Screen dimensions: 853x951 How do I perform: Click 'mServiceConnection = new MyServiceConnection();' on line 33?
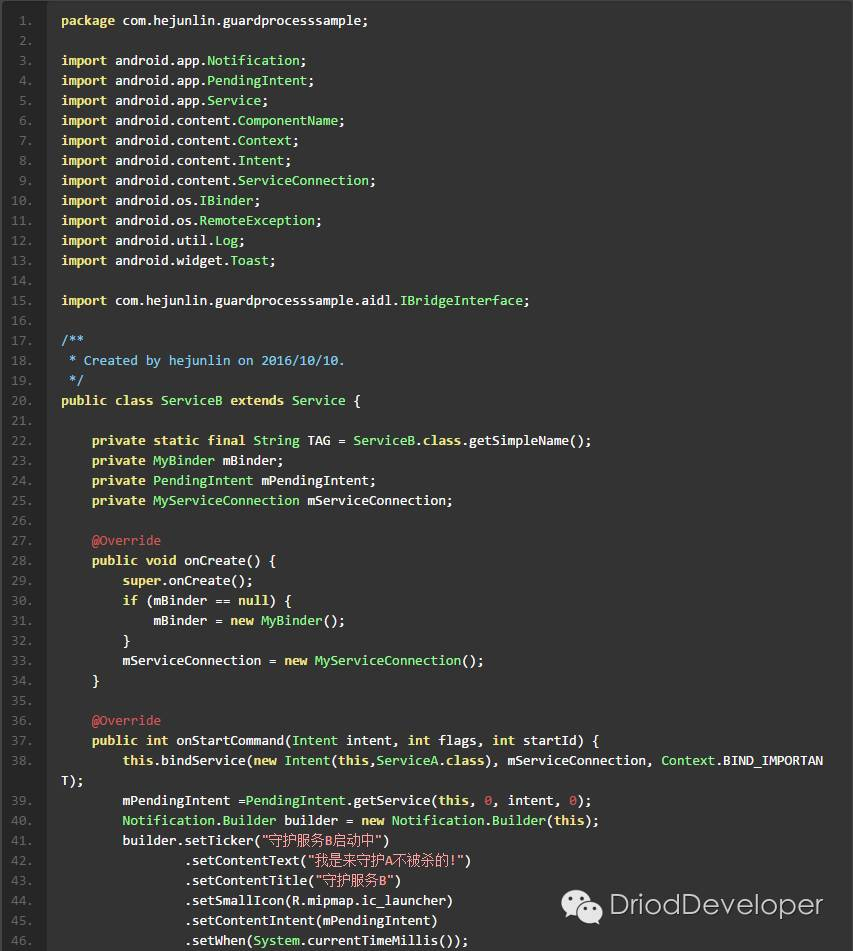tap(303, 662)
